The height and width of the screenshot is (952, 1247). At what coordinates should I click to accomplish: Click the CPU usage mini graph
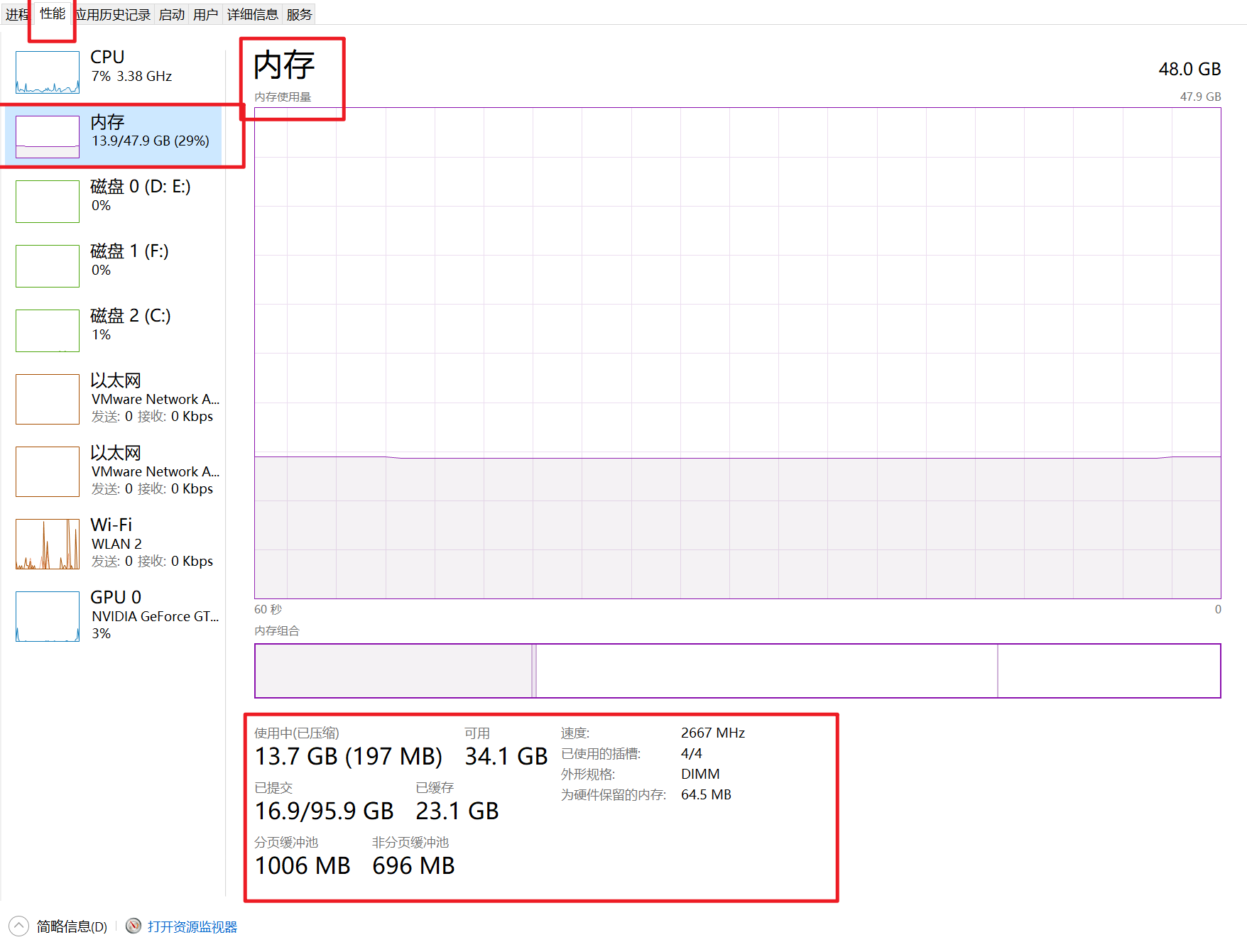coord(48,72)
